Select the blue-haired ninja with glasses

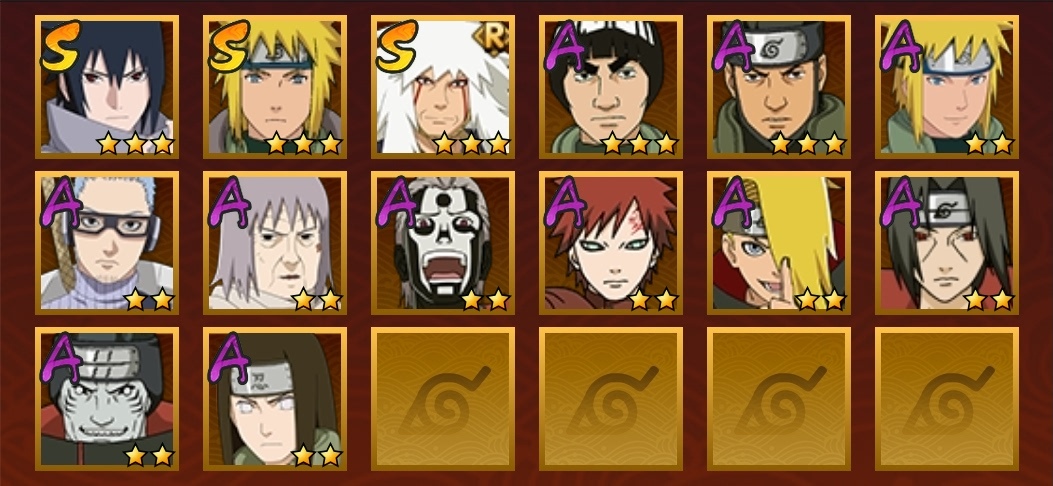click(107, 242)
